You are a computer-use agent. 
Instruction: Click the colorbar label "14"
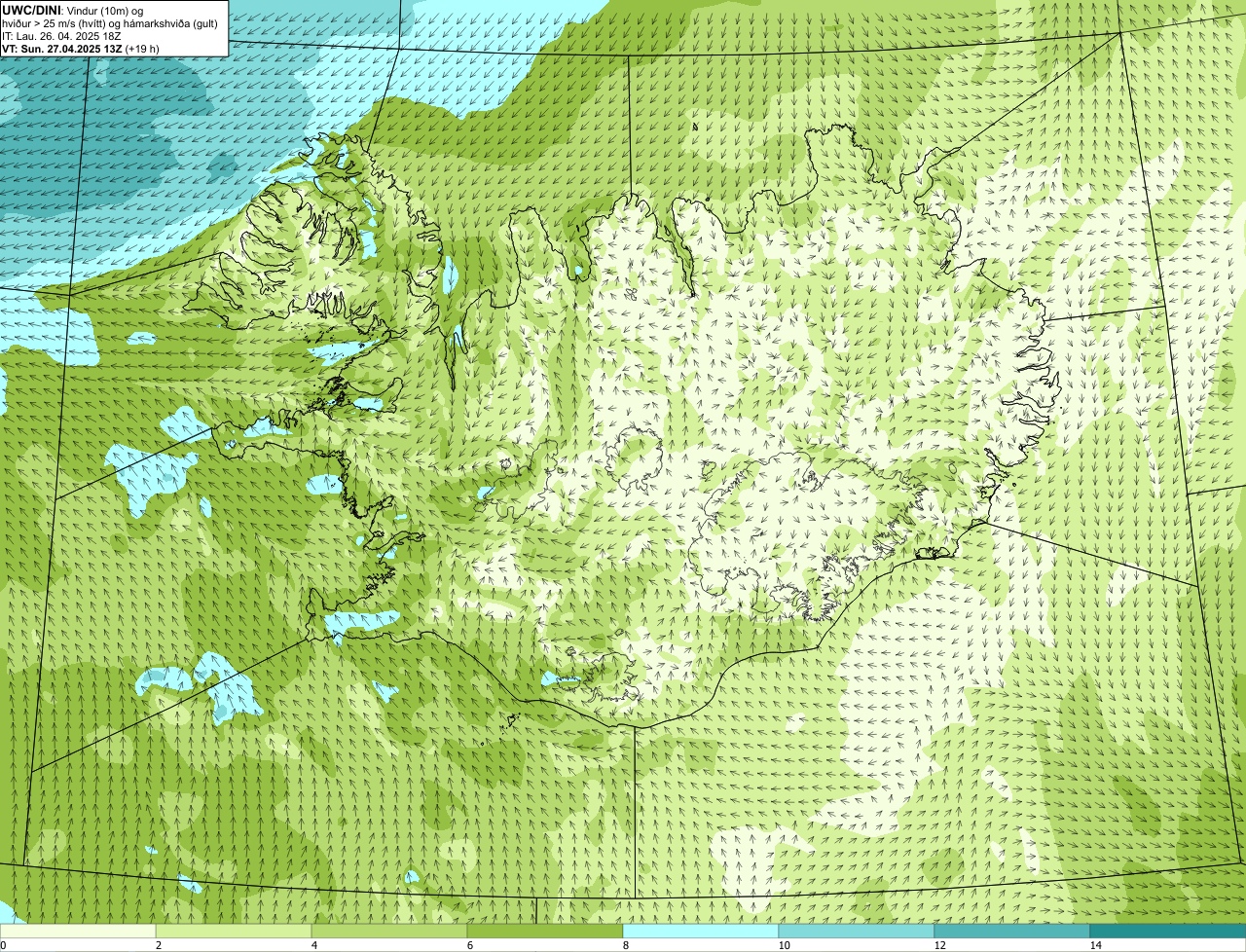tap(1095, 945)
